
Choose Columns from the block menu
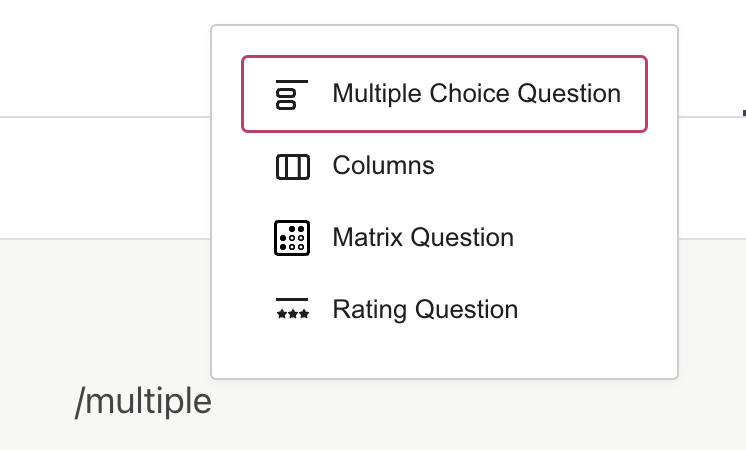tap(444, 166)
